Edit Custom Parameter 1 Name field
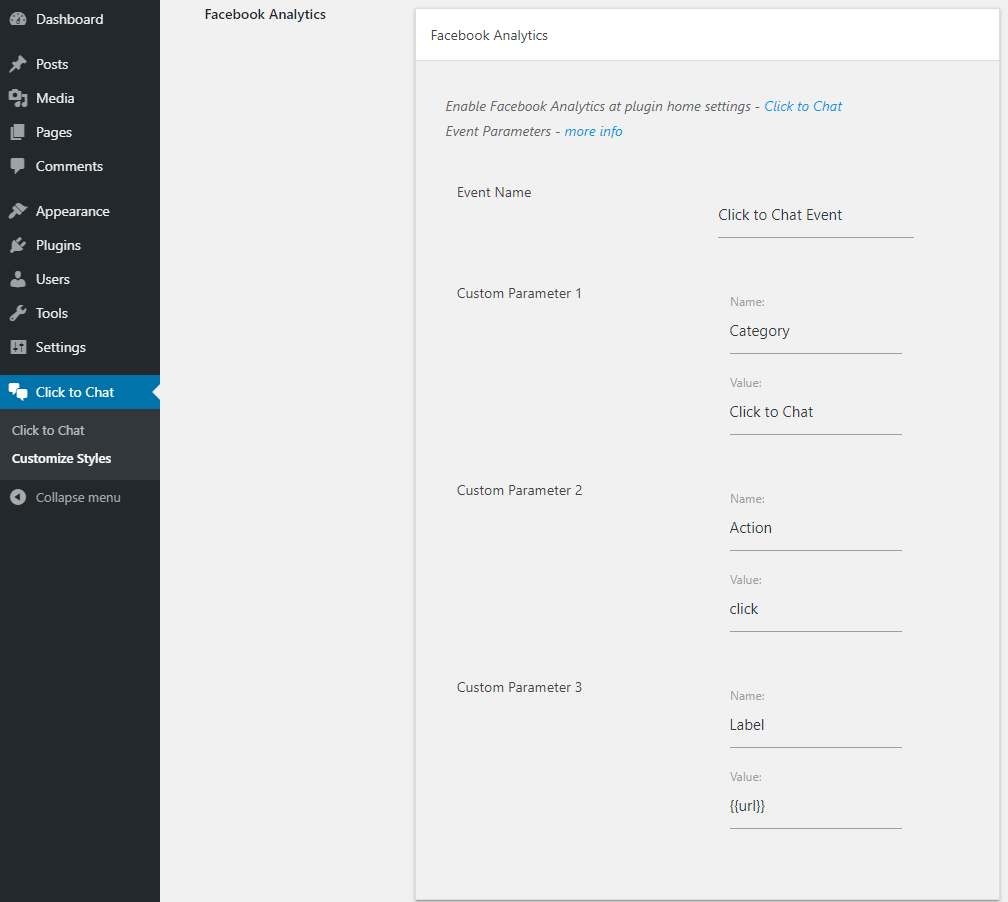 coord(815,332)
